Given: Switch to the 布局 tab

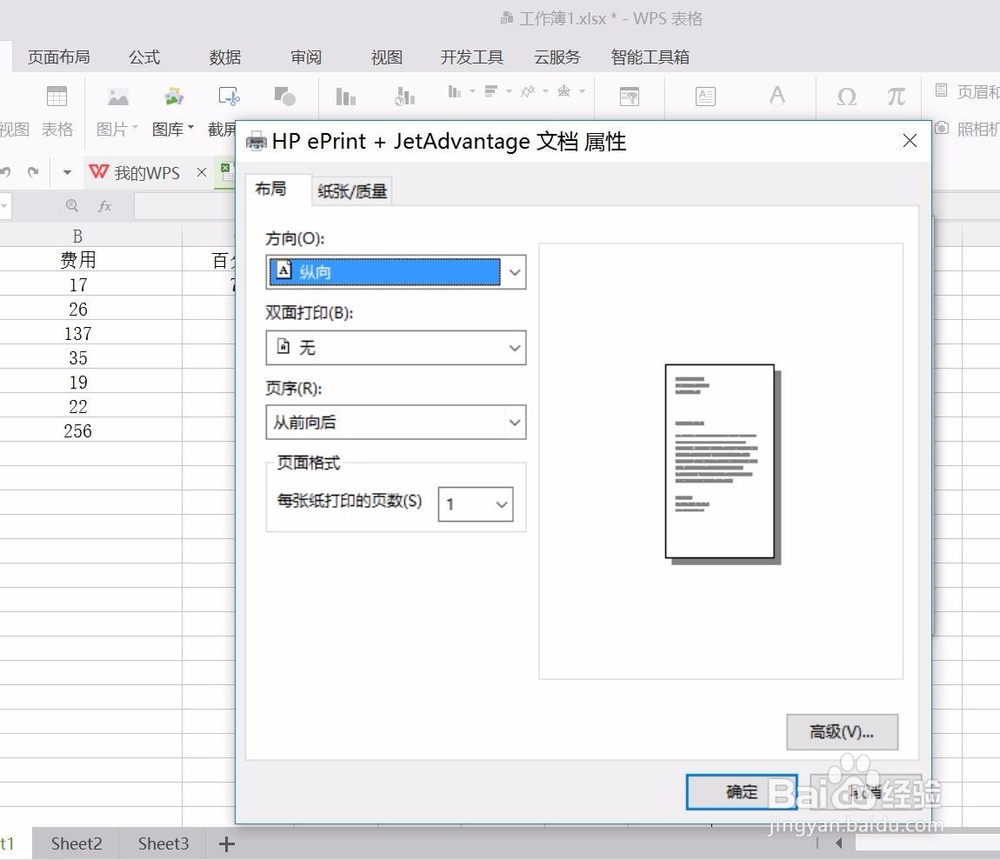Looking at the screenshot, I should [271, 189].
